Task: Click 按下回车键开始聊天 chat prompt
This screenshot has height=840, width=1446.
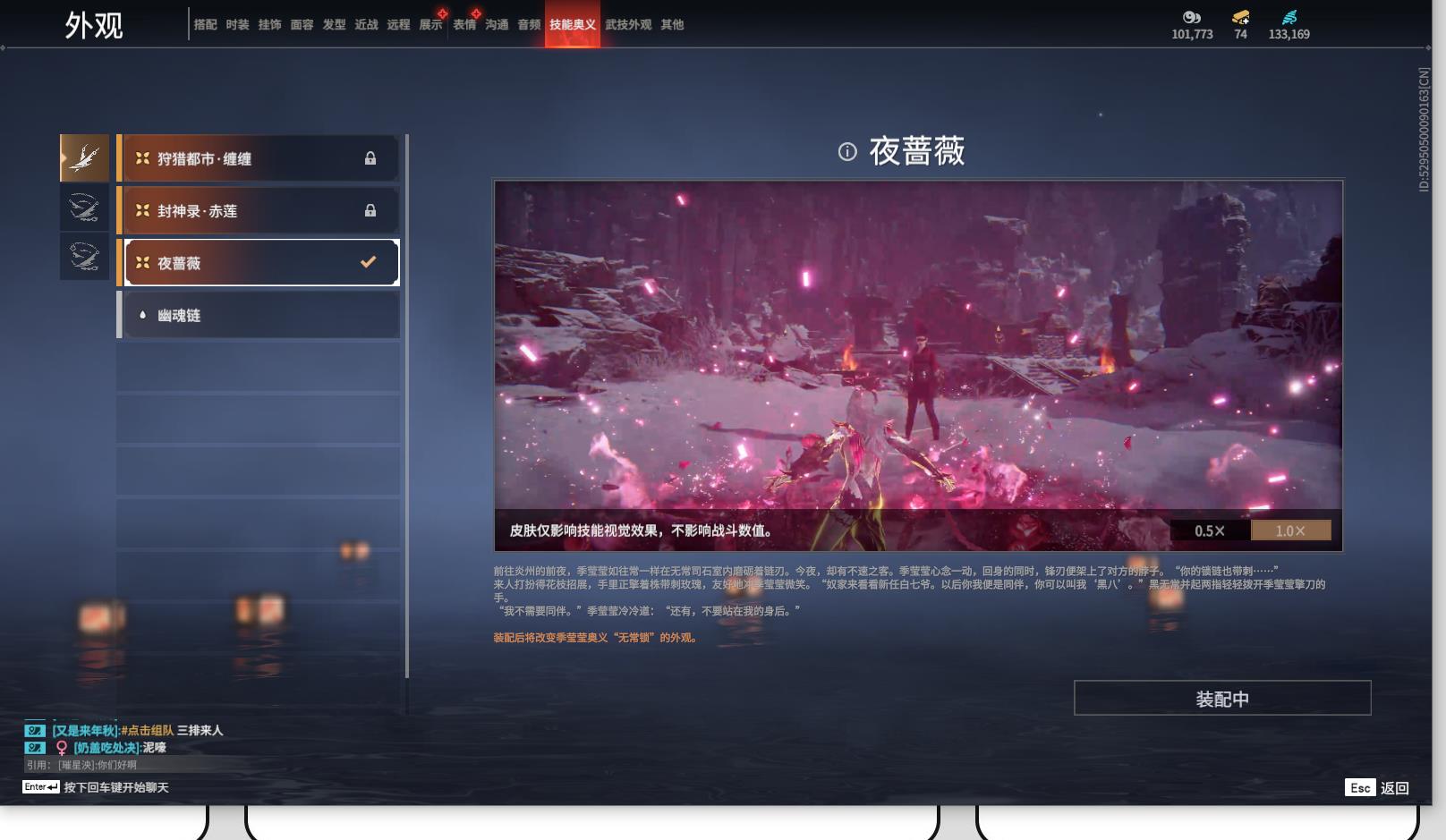Action: pos(116,787)
